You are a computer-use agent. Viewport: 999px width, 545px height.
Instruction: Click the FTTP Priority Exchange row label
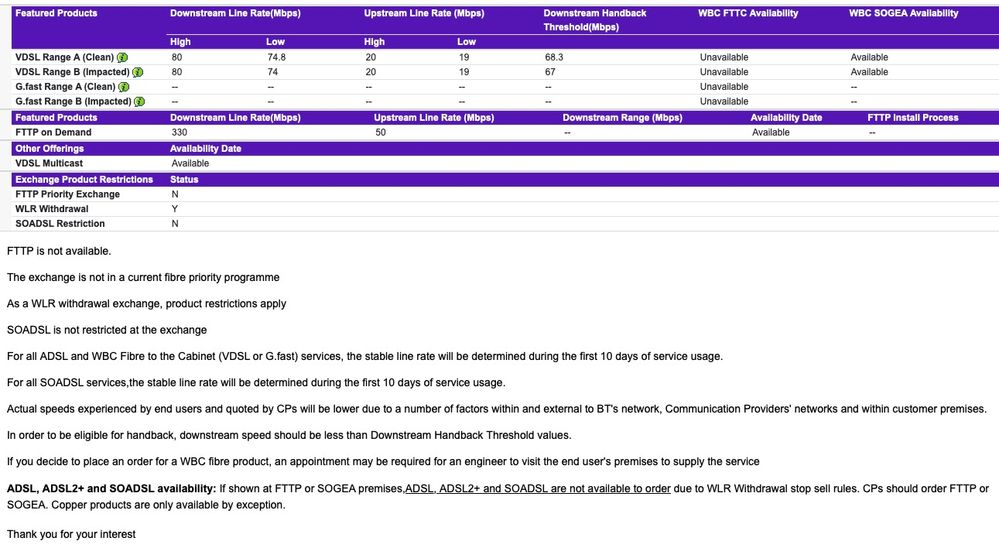(67, 194)
